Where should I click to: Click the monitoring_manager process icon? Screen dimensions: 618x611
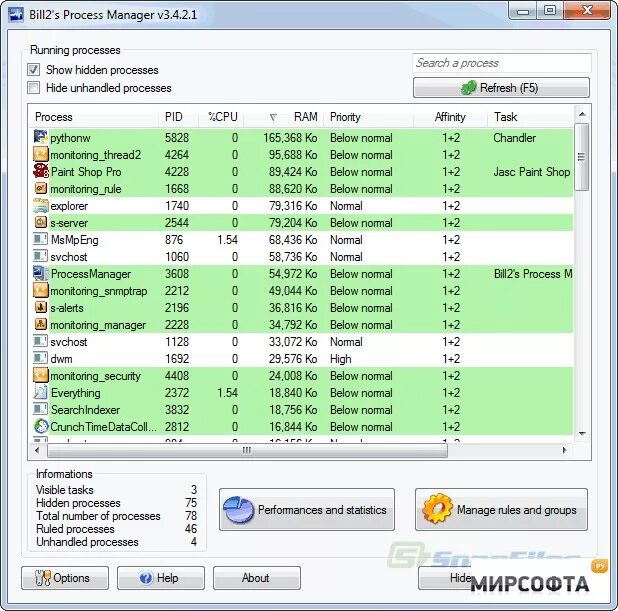[40, 324]
